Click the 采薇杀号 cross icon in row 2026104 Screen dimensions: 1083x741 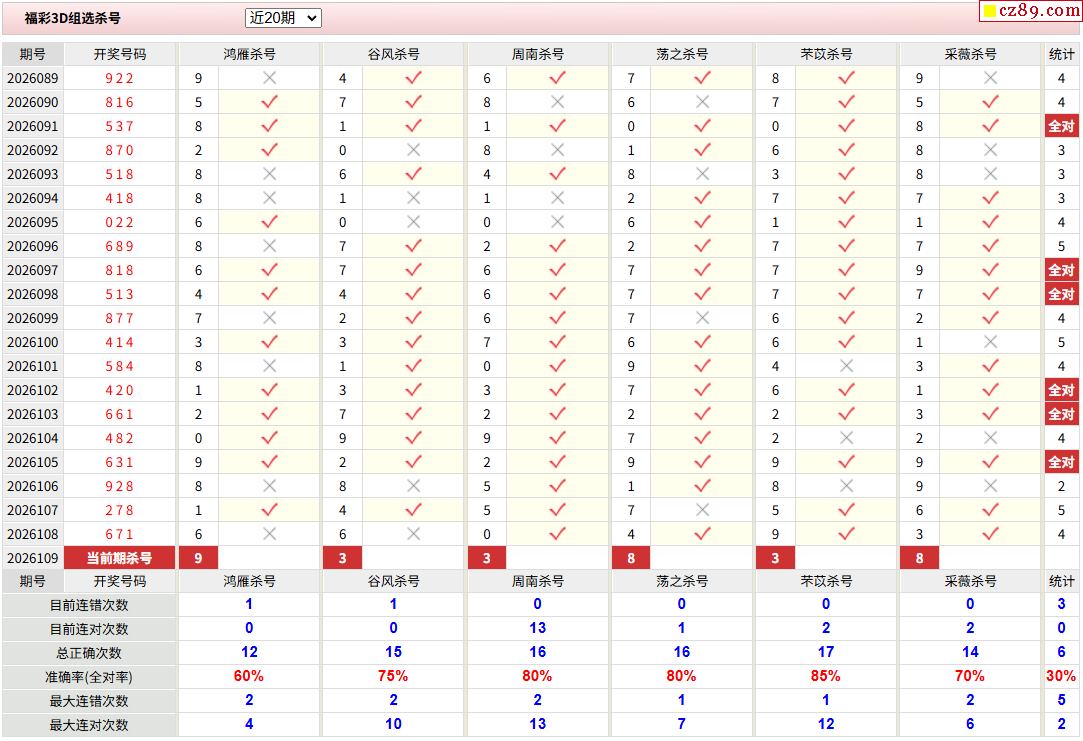990,438
